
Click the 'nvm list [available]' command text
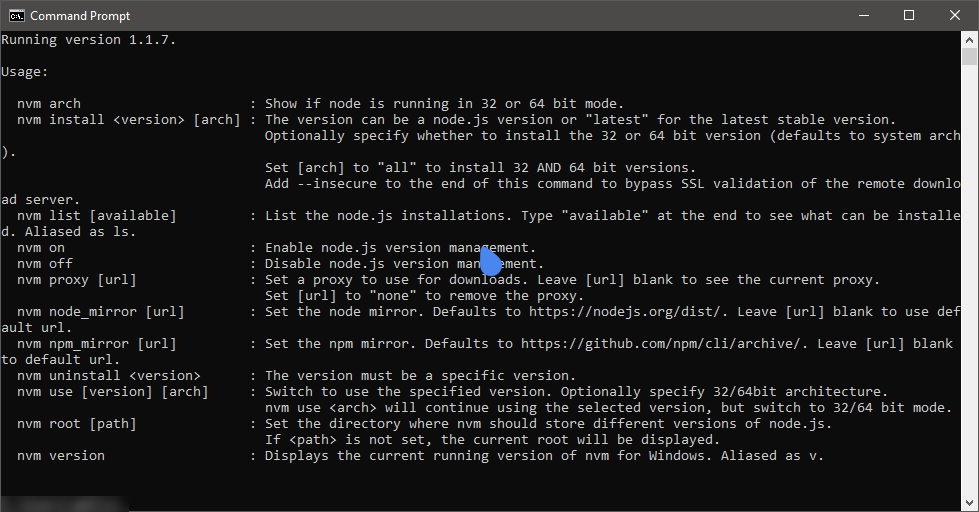(97, 215)
